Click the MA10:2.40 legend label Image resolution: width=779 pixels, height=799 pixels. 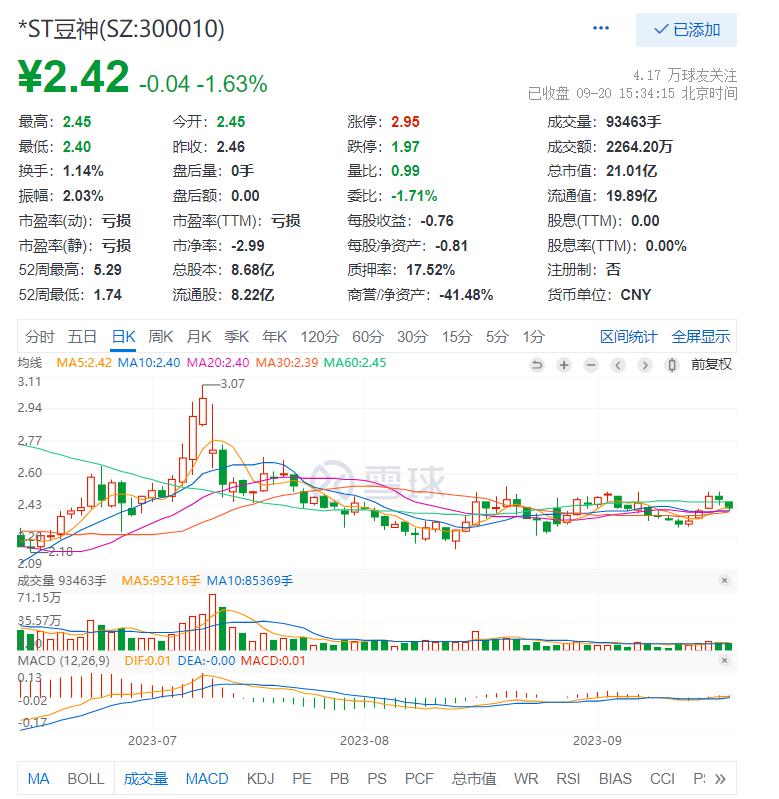[x=149, y=363]
